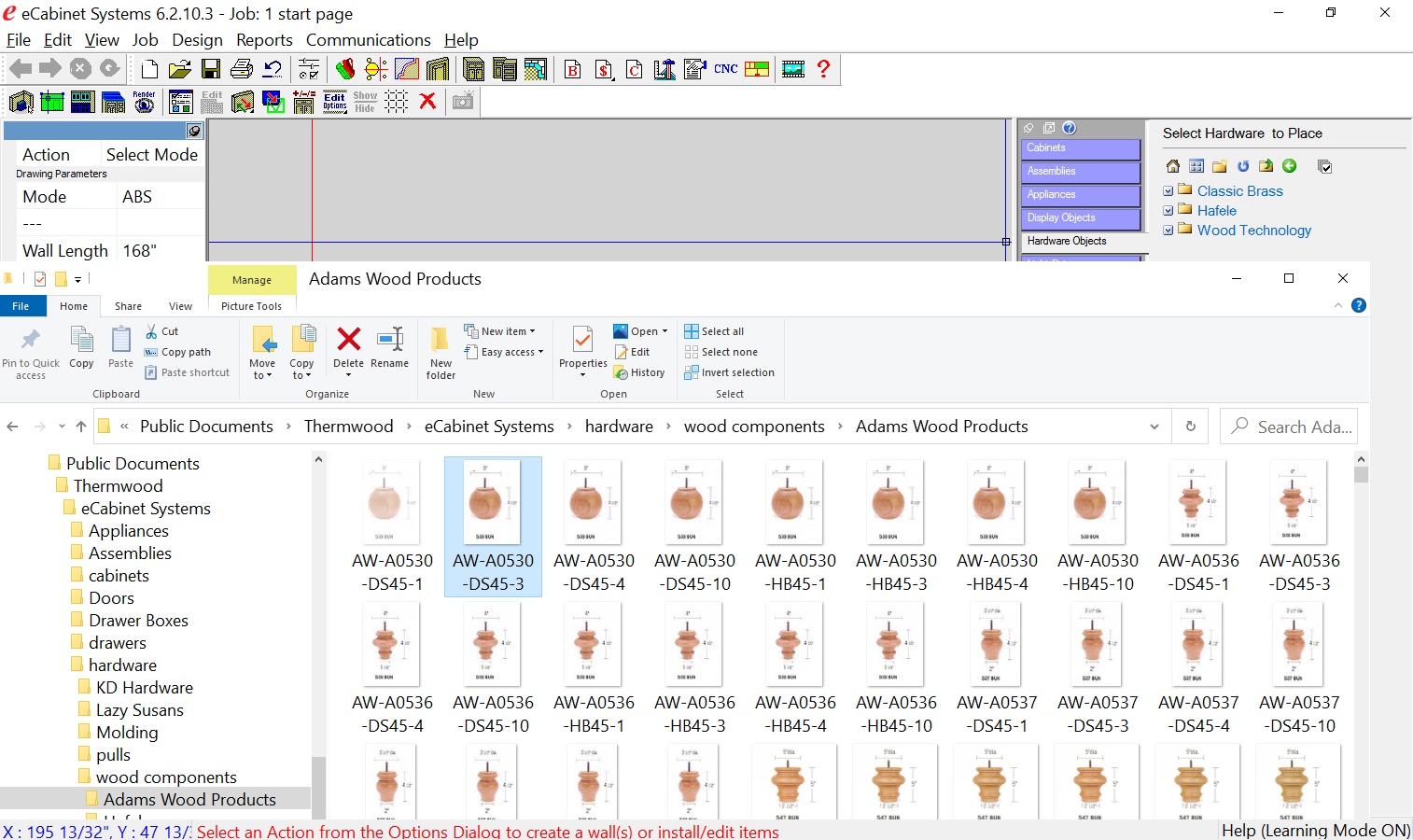Toggle the checkbox beside Wood Technology
Image resolution: width=1413 pixels, height=840 pixels.
pos(1168,231)
